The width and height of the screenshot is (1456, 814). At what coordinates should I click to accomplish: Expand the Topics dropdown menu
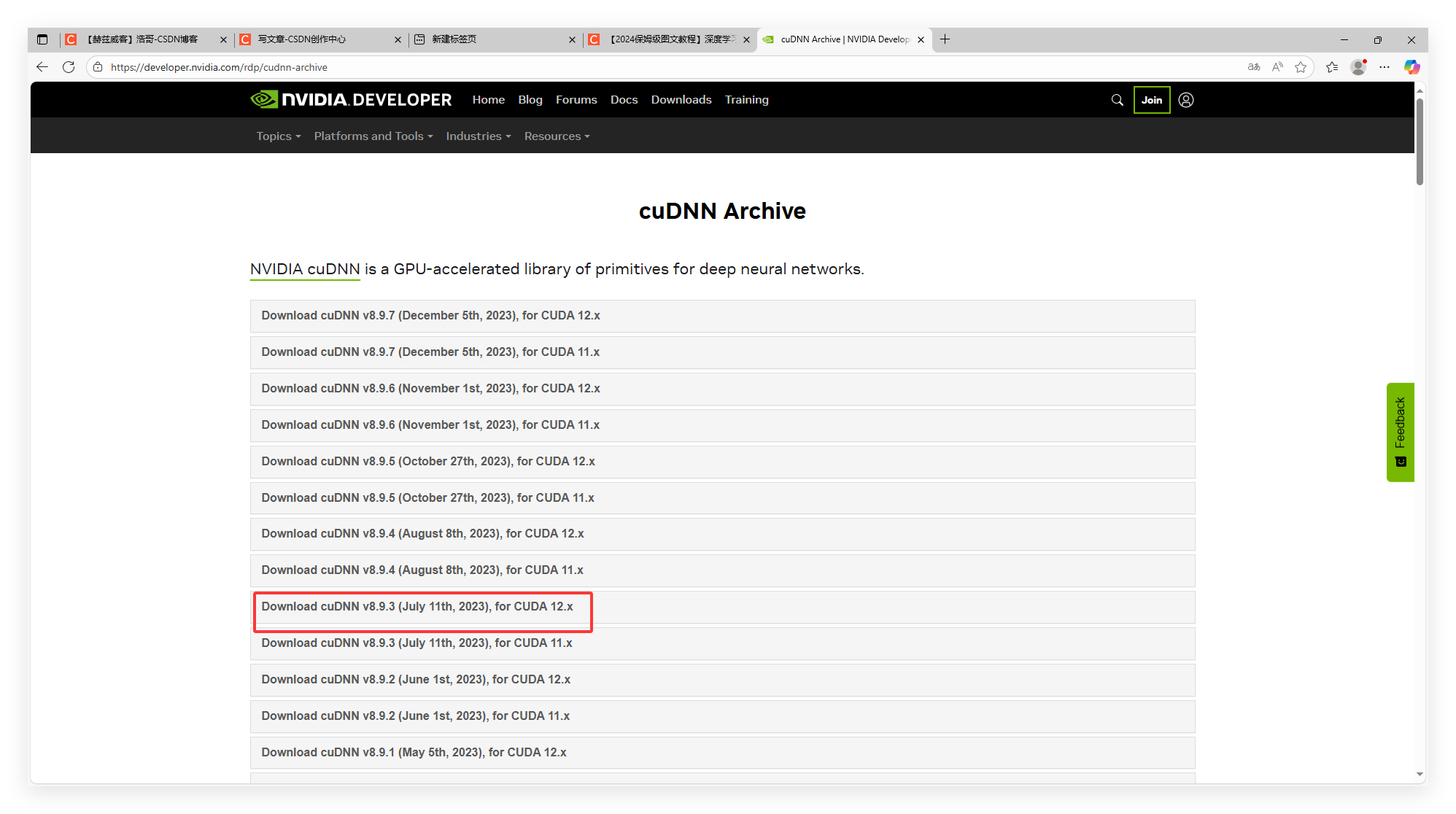pos(278,136)
